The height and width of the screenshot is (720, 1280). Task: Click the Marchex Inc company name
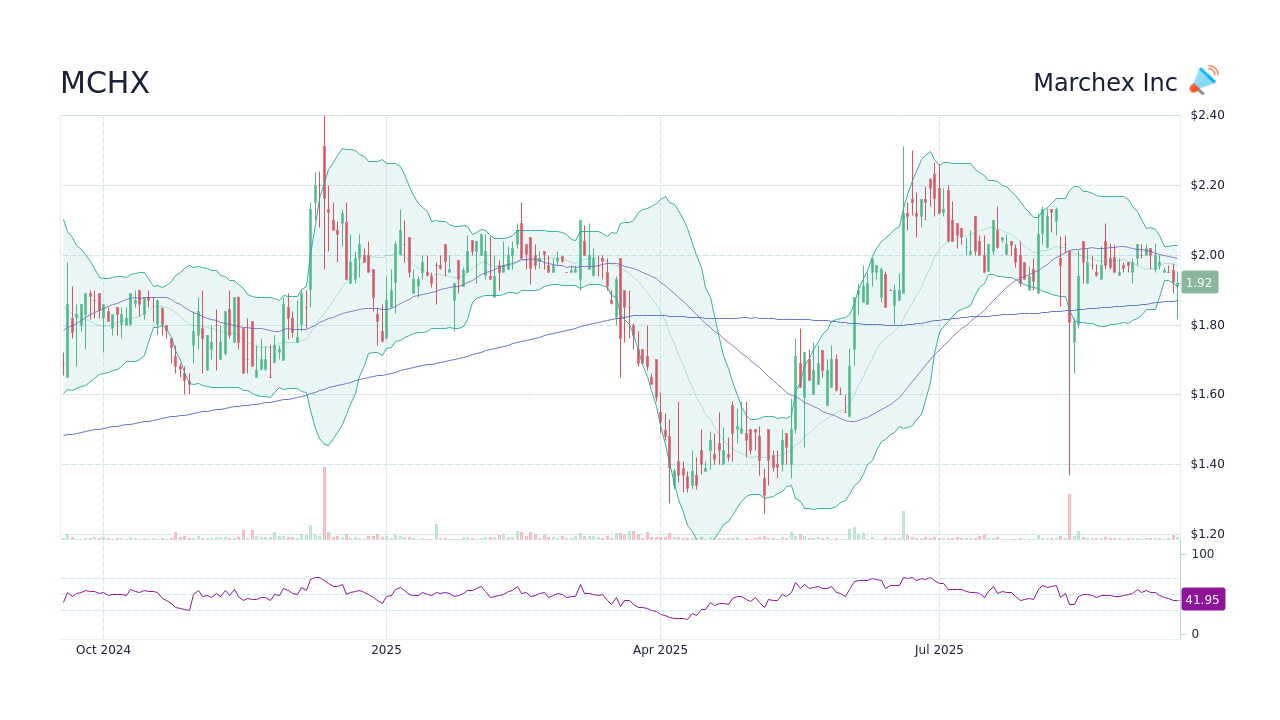(x=1105, y=83)
